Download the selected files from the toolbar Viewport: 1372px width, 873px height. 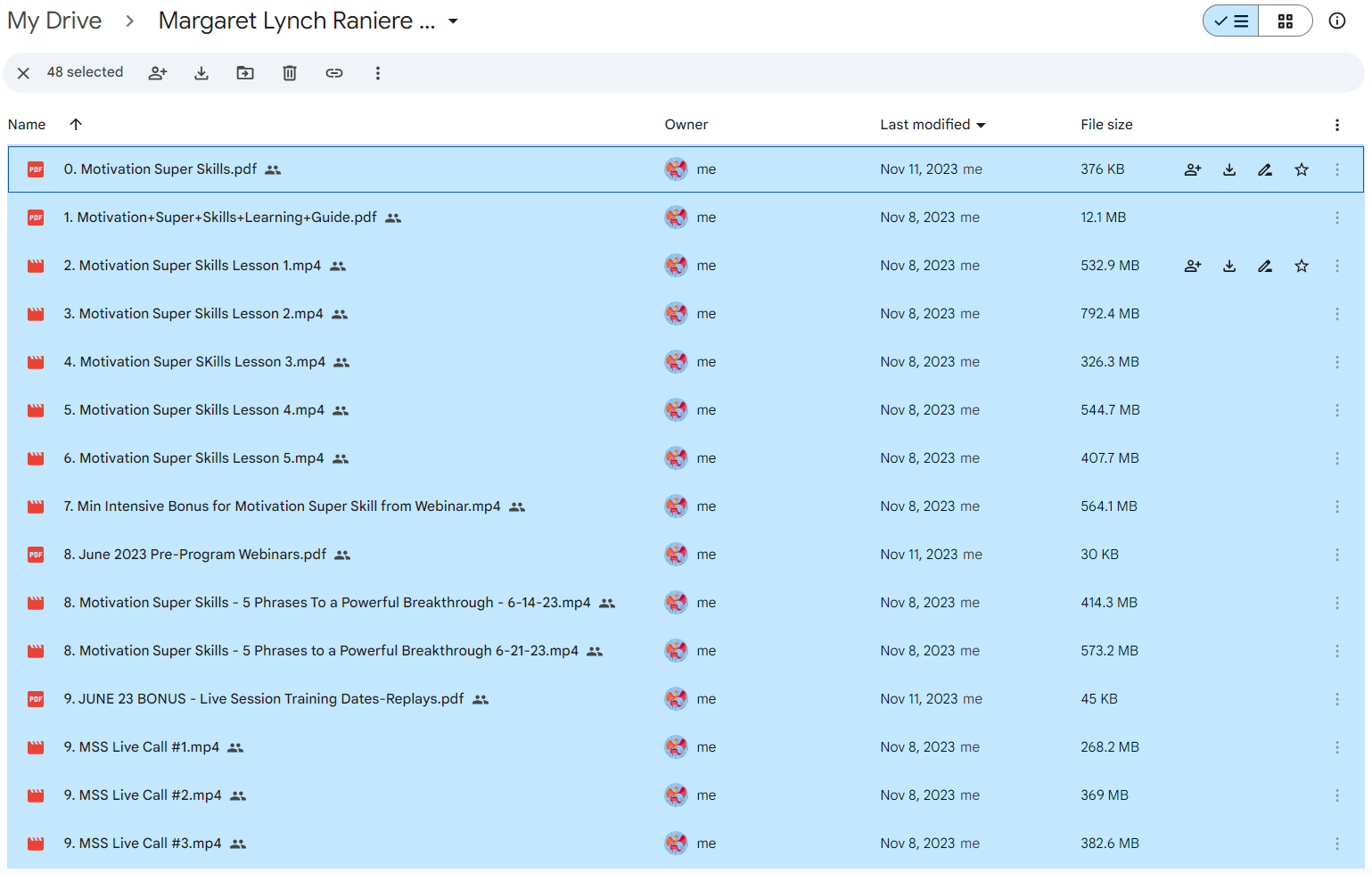[201, 73]
